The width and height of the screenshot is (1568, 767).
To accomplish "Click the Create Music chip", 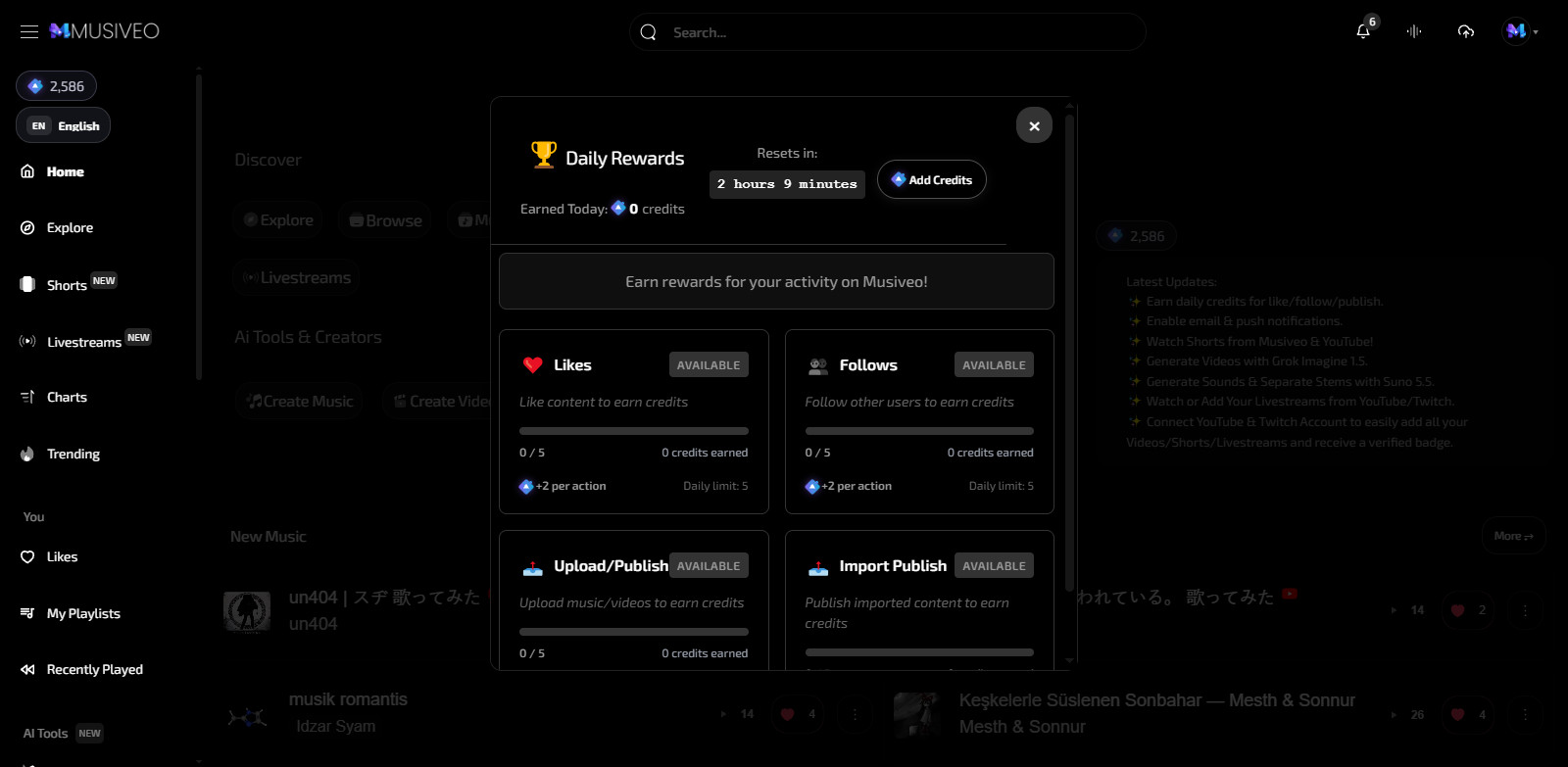I will 301,402.
